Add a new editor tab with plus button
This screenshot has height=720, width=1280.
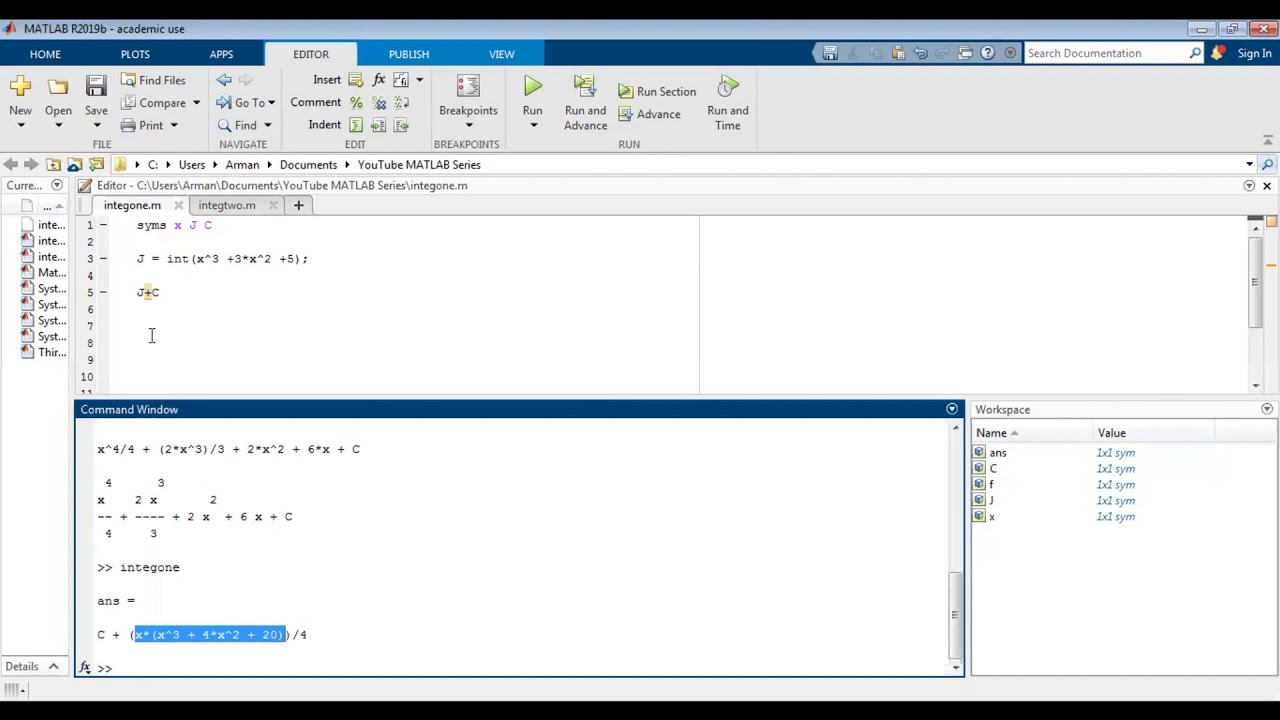[298, 205]
